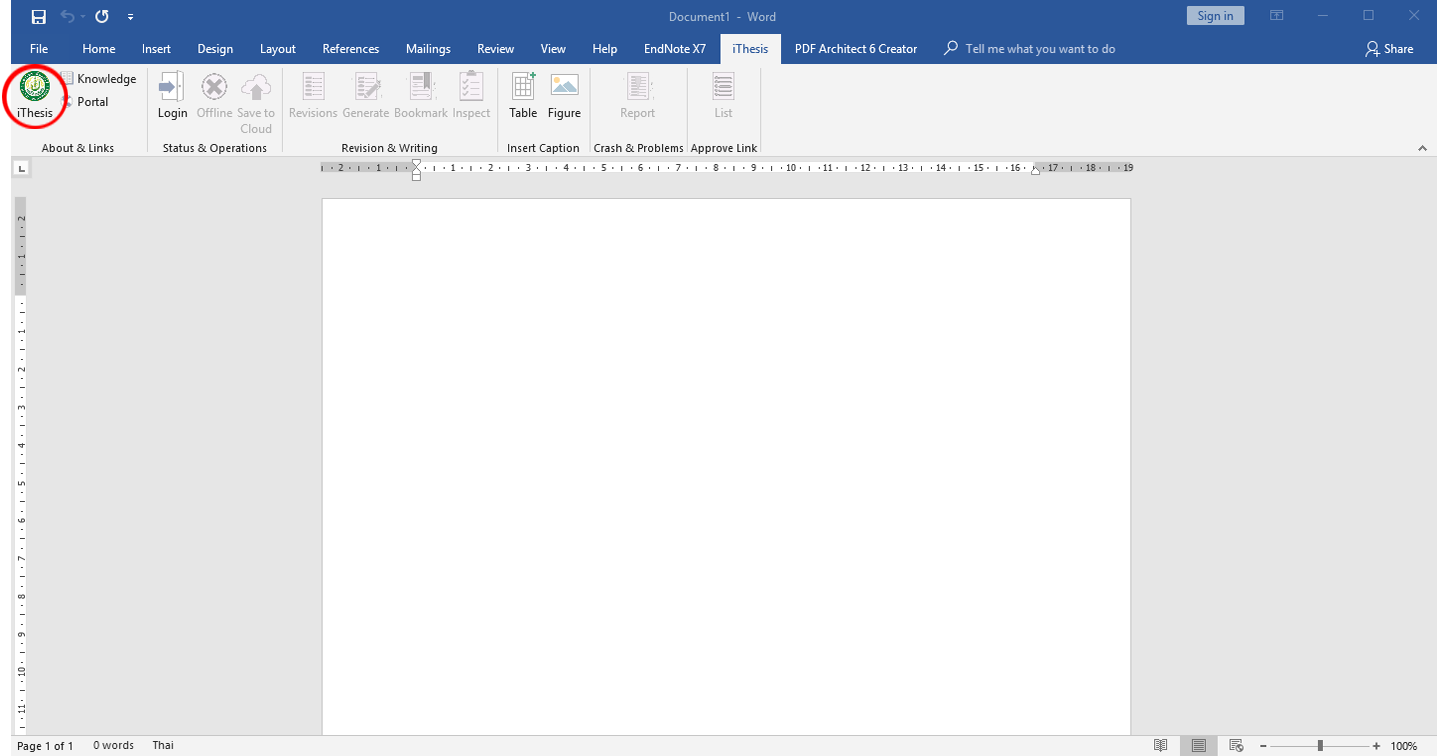
Task: Click the Report problems icon
Action: (637, 96)
